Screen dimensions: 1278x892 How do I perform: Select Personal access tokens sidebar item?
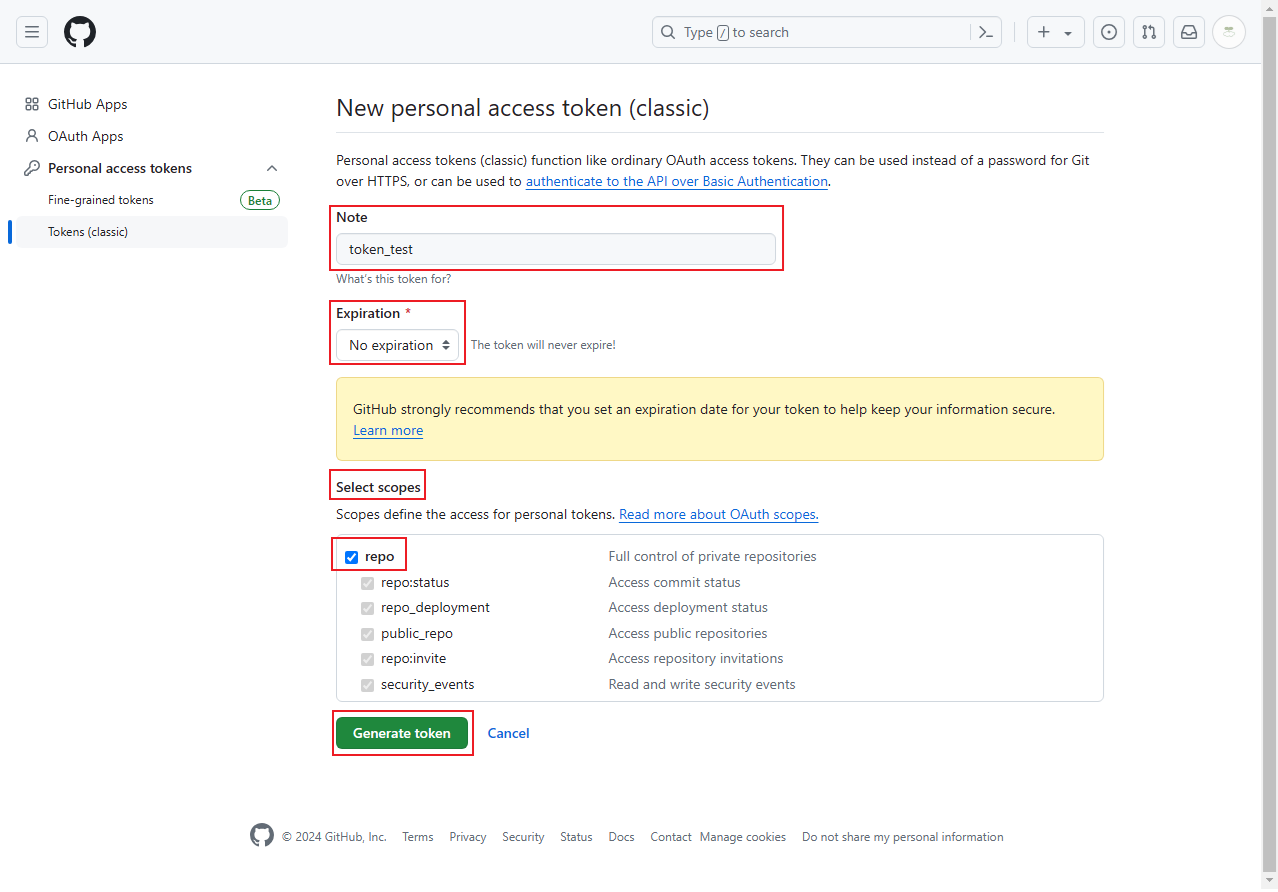(152, 168)
